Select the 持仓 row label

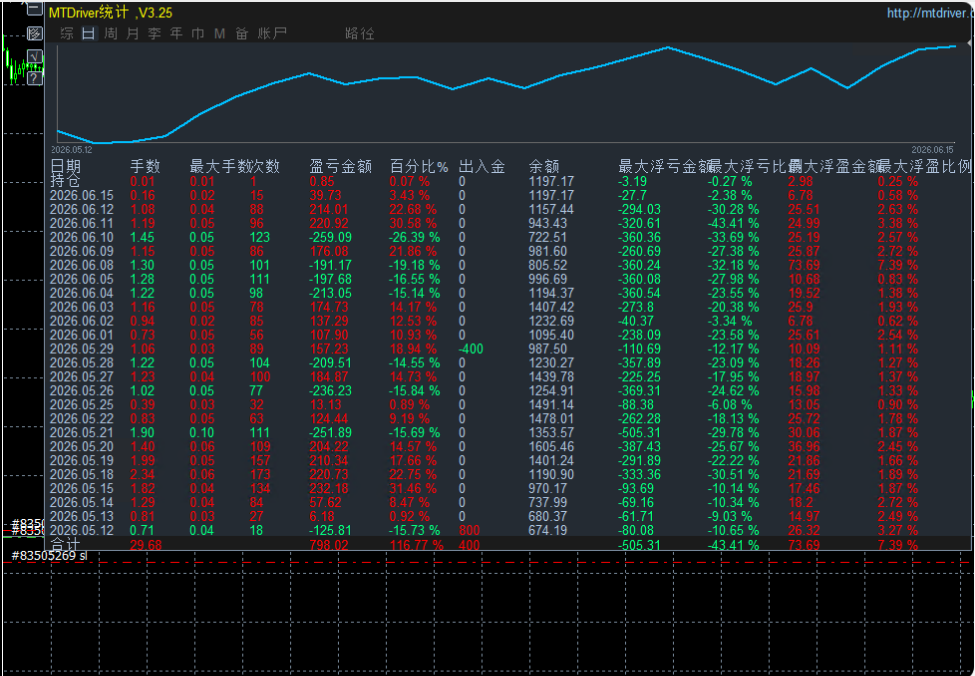click(x=65, y=181)
